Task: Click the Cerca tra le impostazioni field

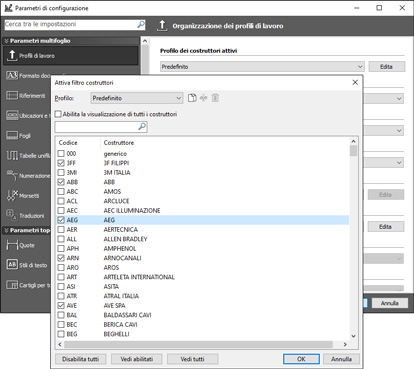Action: pos(71,24)
